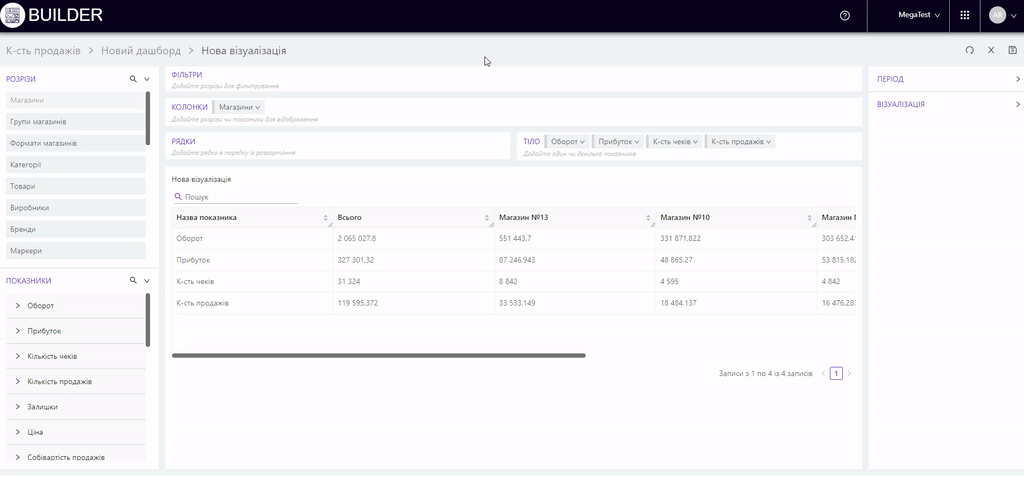Click the refresh visualization icon

pos(969,50)
